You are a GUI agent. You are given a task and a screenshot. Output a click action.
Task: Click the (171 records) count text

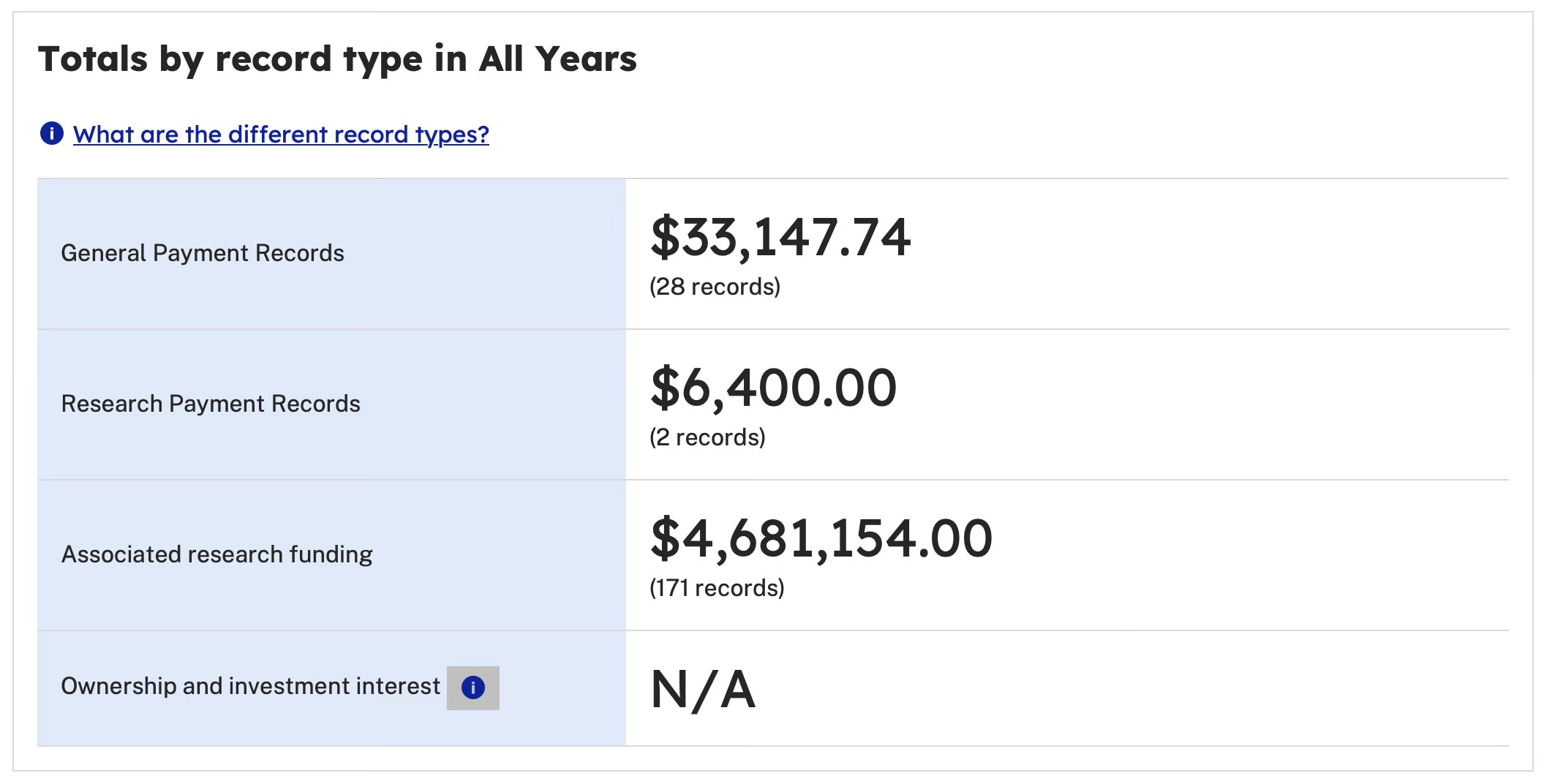click(x=717, y=588)
